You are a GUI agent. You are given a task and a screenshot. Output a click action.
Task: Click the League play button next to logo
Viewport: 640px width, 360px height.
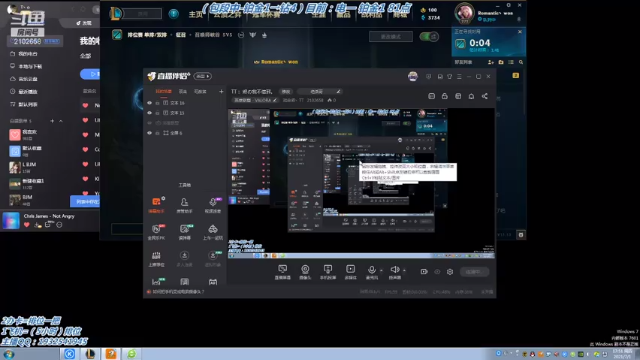143,13
